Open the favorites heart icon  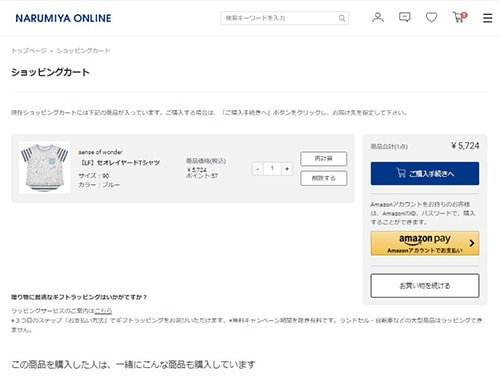(x=431, y=17)
